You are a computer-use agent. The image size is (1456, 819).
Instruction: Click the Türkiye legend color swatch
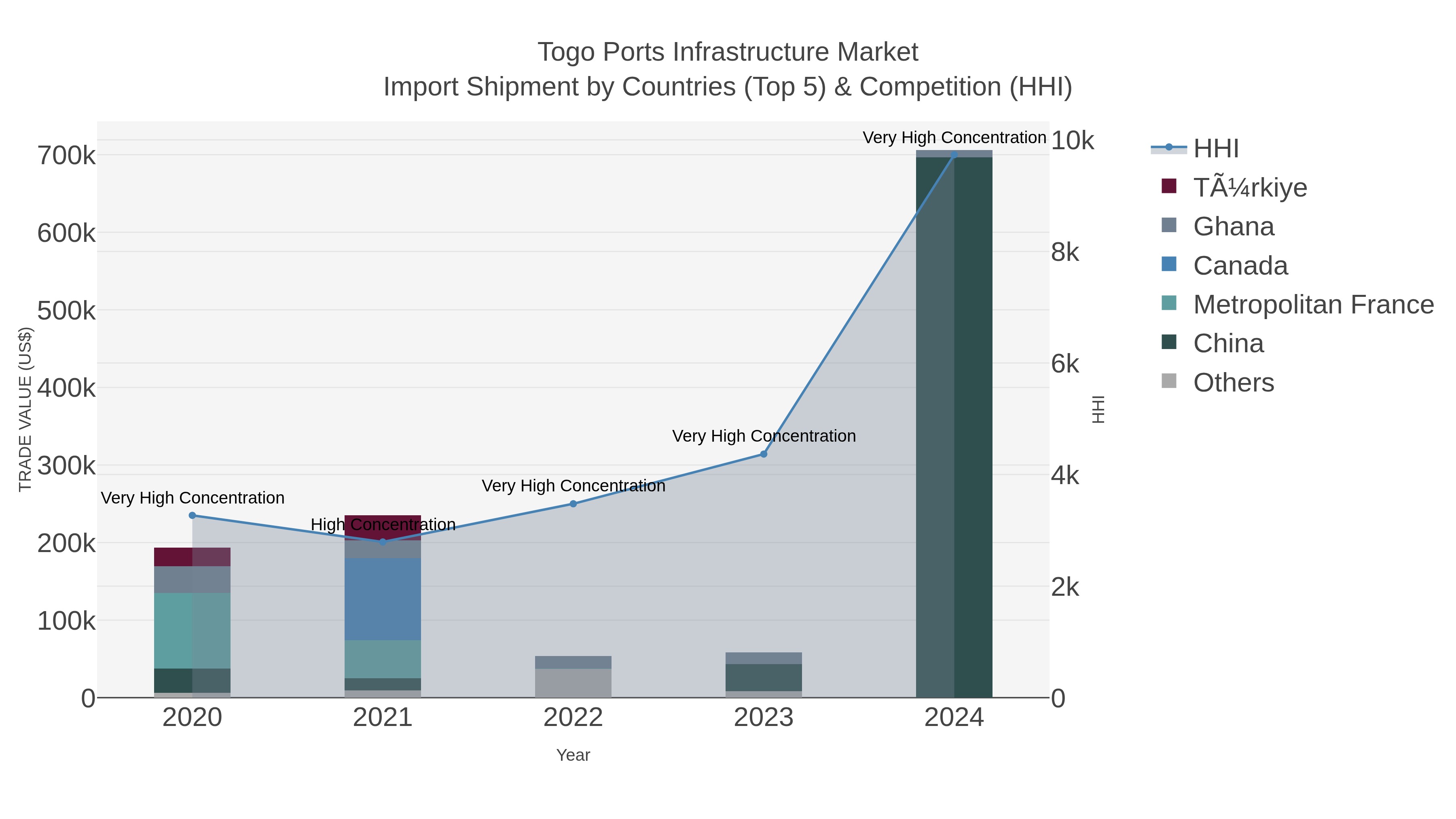(x=1169, y=186)
